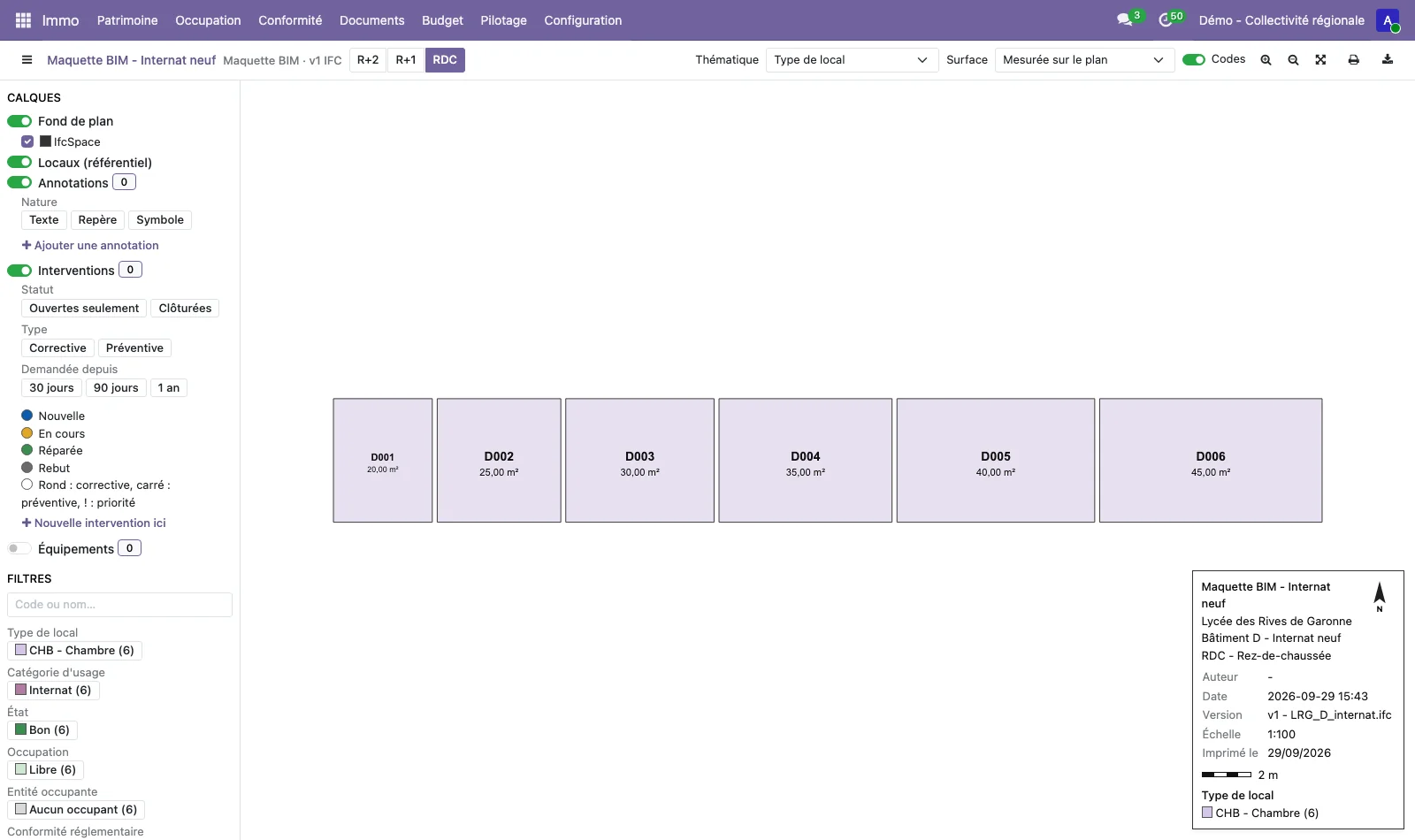
Task: Toggle the sidebar hamburger icon
Action: coord(27,60)
